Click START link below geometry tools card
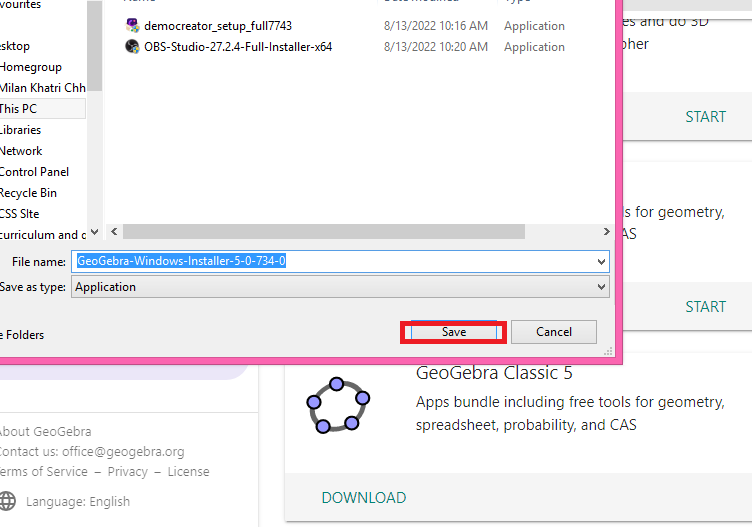The image size is (752, 527). click(x=705, y=306)
